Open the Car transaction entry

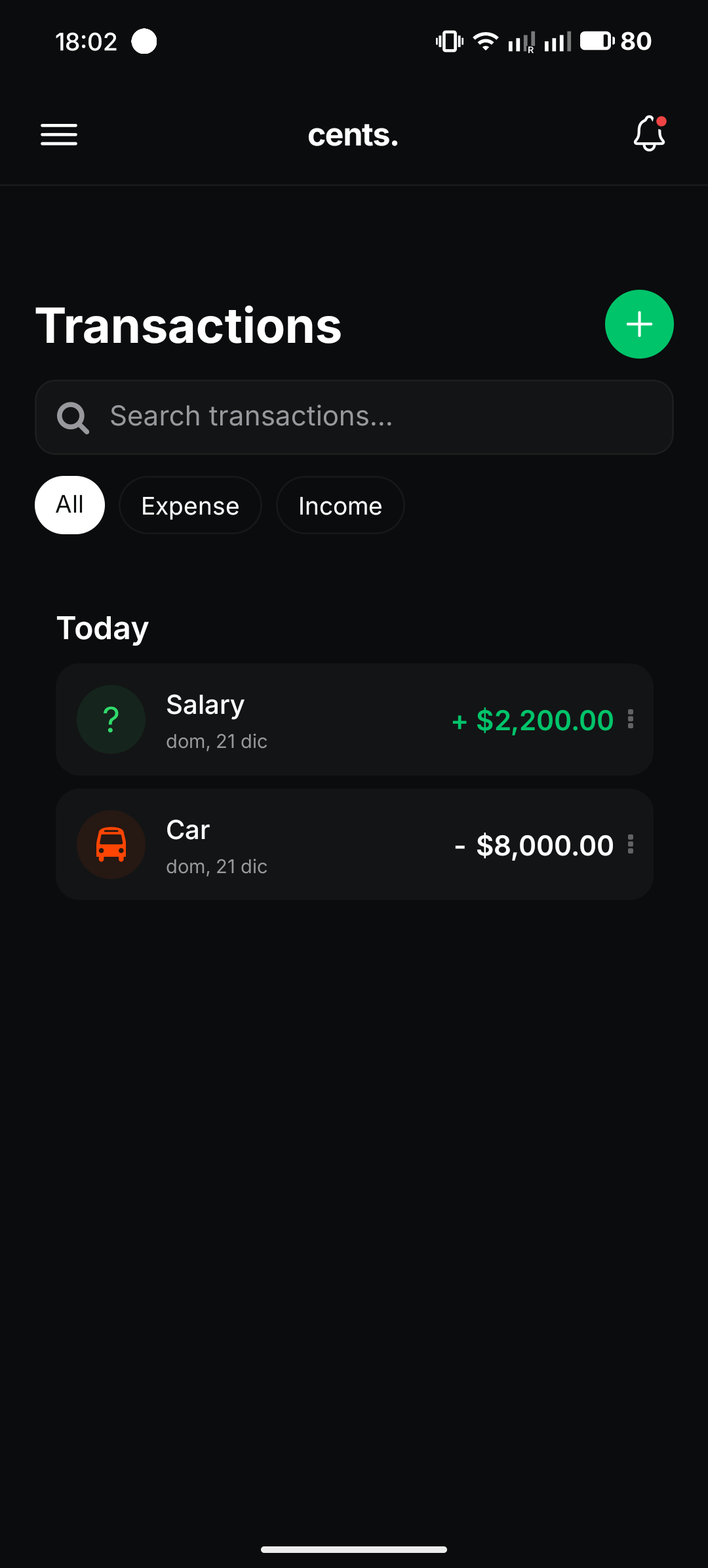coord(295,844)
